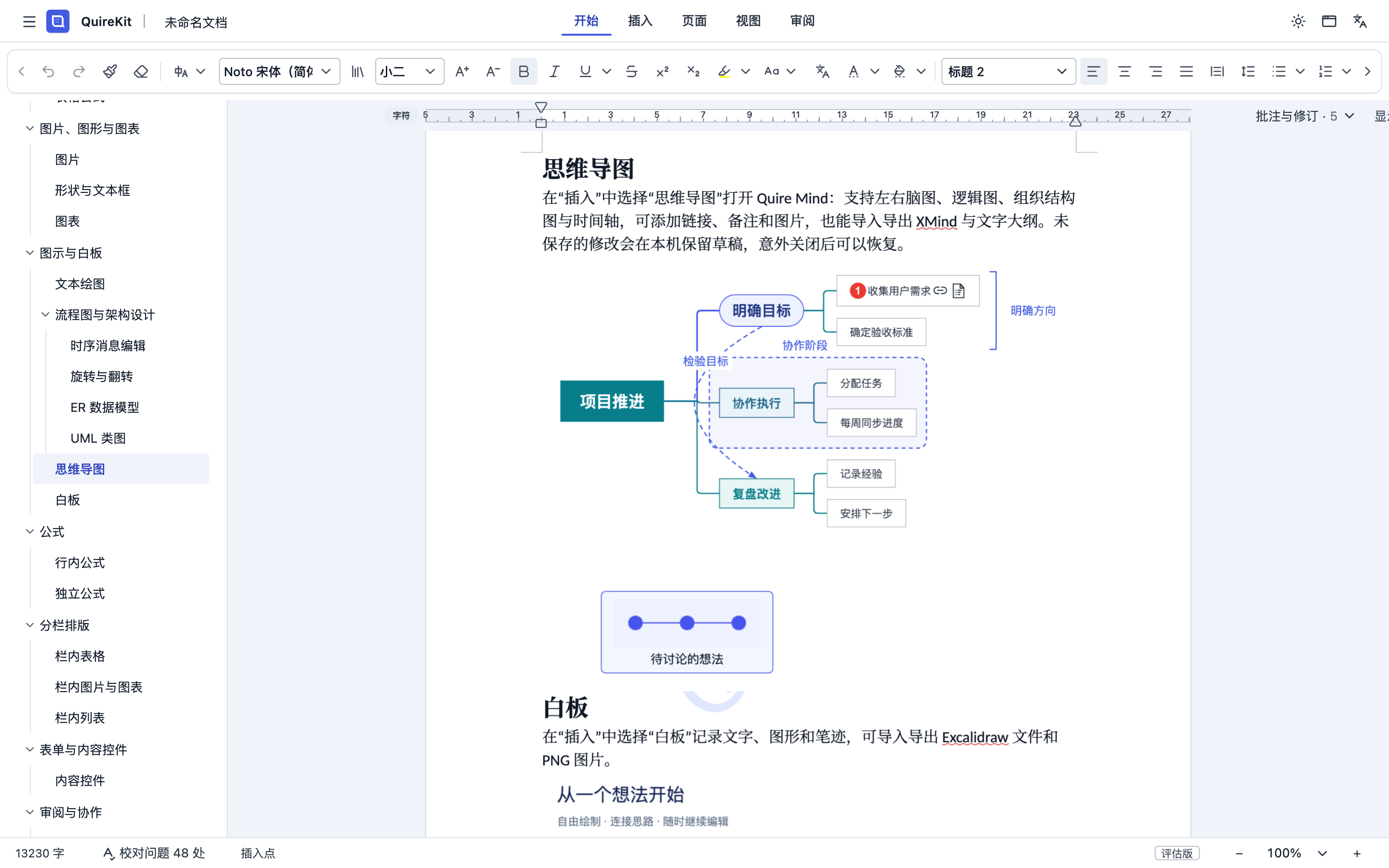This screenshot has height=868, width=1389.
Task: Select 思维导图 in the outline
Action: click(x=121, y=469)
